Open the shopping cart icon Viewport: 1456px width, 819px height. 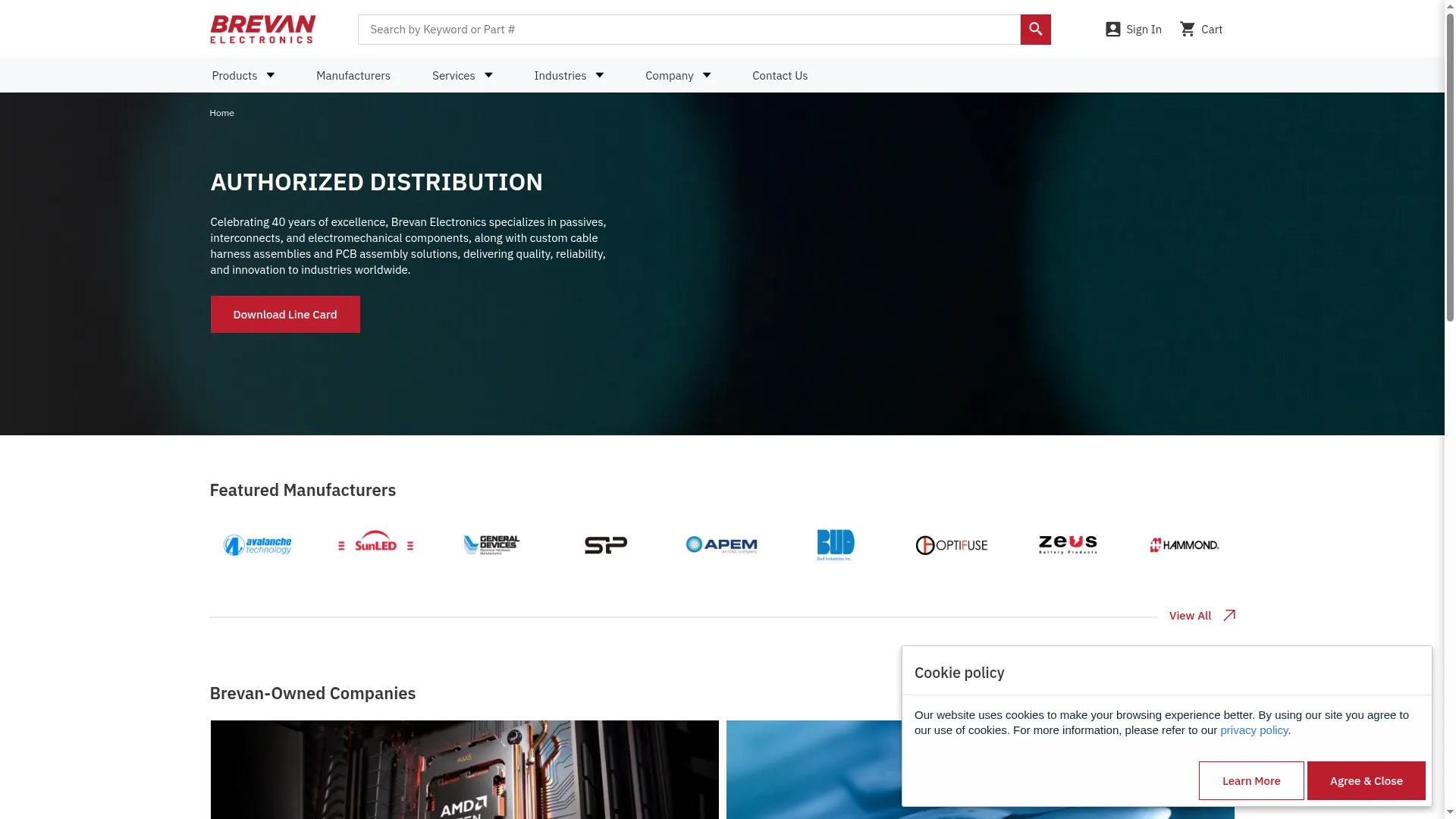pos(1188,30)
